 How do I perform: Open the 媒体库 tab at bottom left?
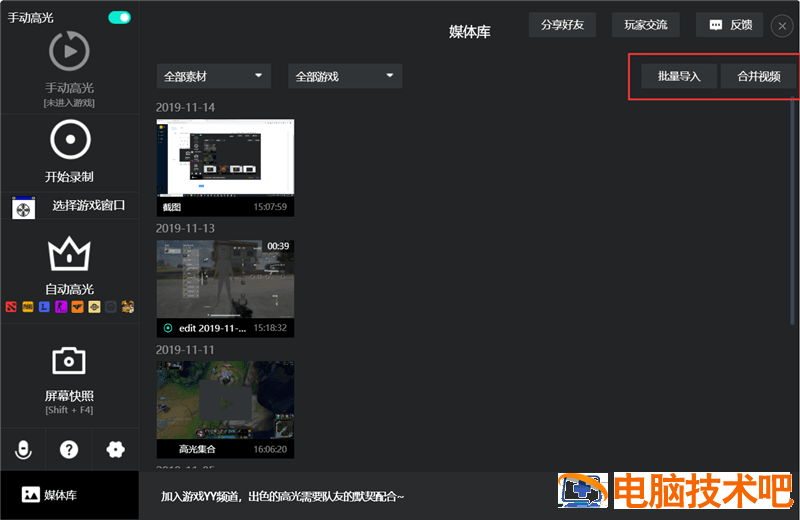point(69,495)
